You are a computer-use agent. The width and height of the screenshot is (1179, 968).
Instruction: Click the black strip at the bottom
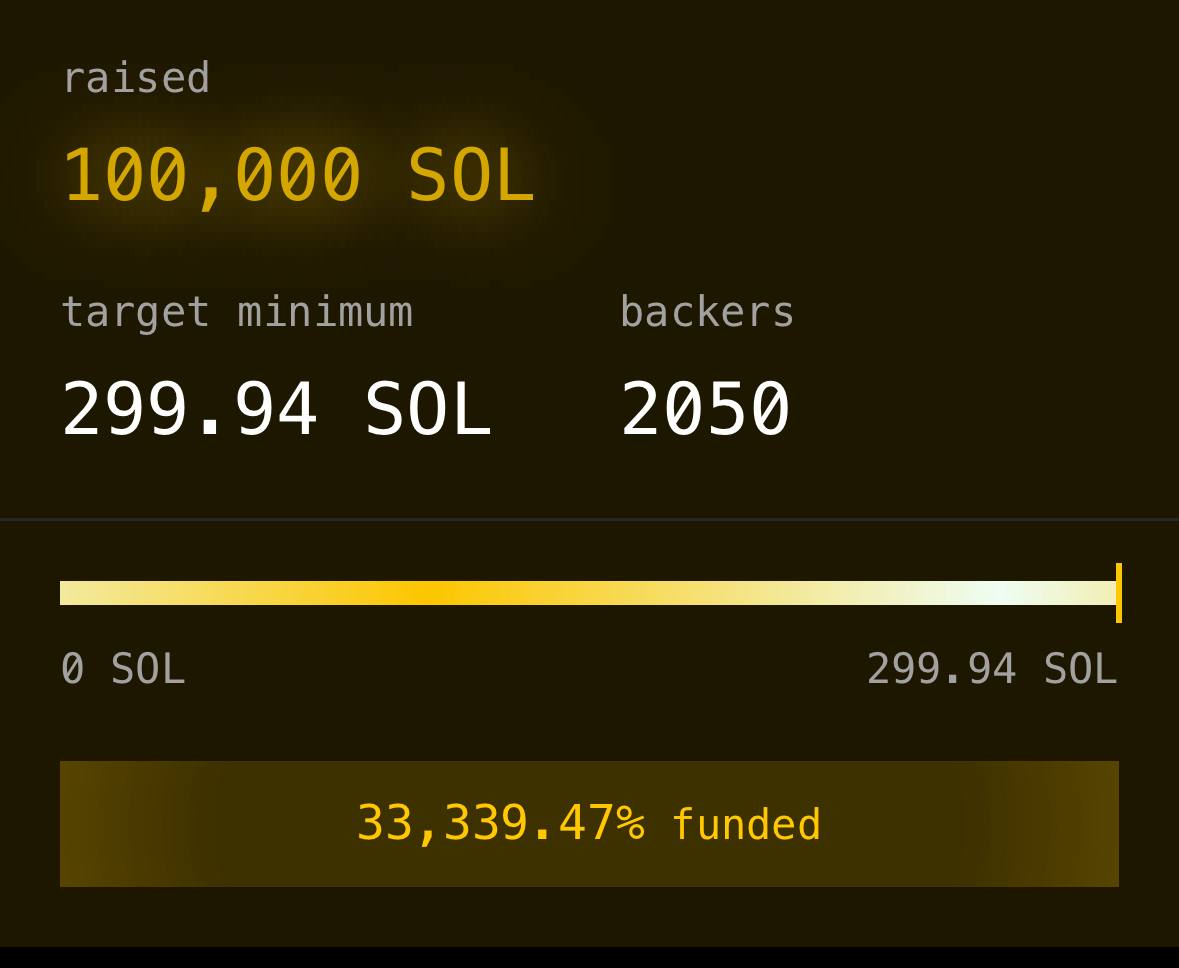pyautogui.click(x=588, y=957)
